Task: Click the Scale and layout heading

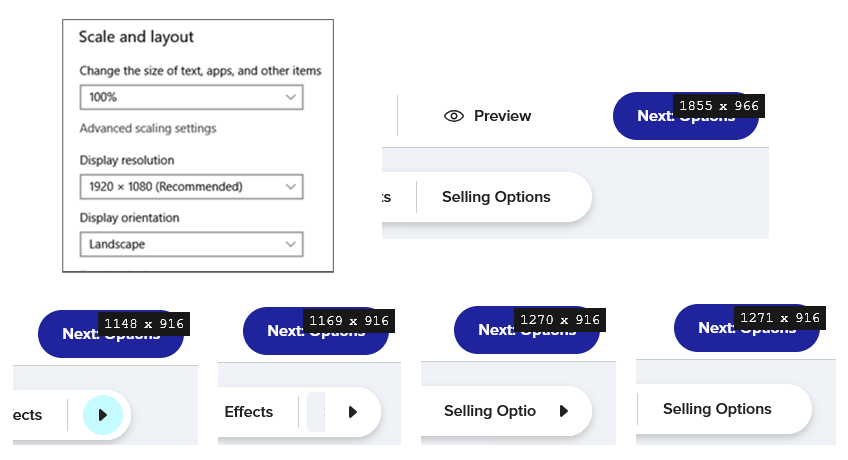Action: pyautogui.click(x=136, y=37)
